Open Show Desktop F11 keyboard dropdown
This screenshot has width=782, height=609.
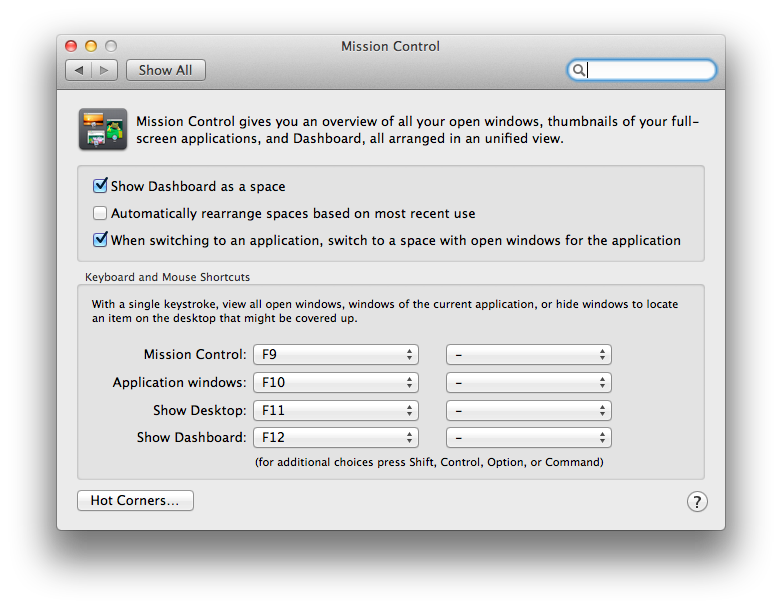[x=336, y=410]
